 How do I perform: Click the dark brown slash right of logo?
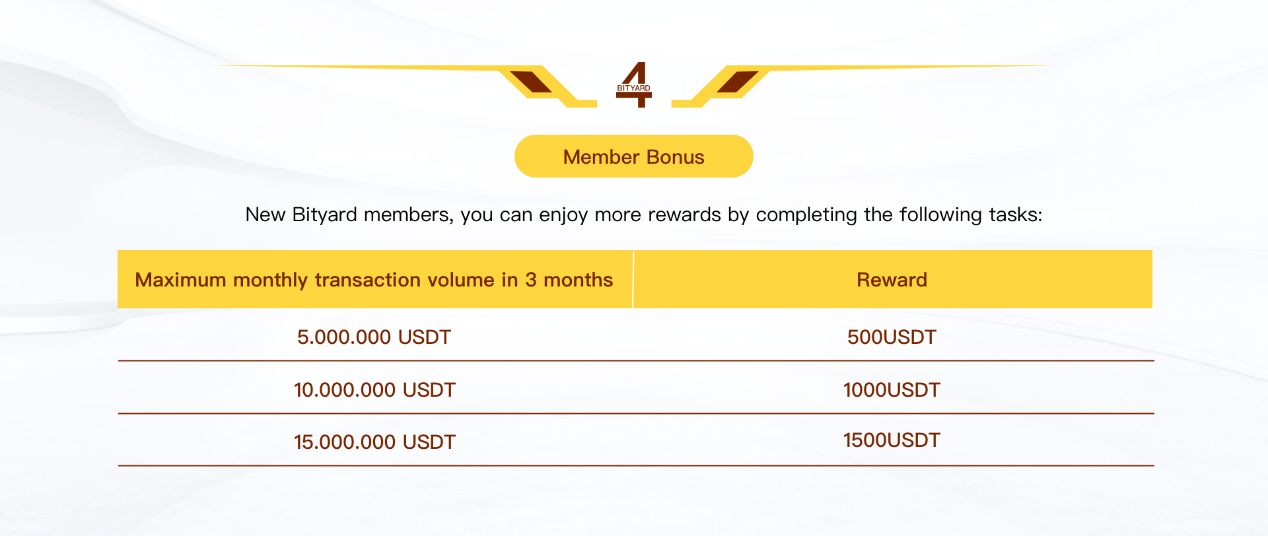738,83
